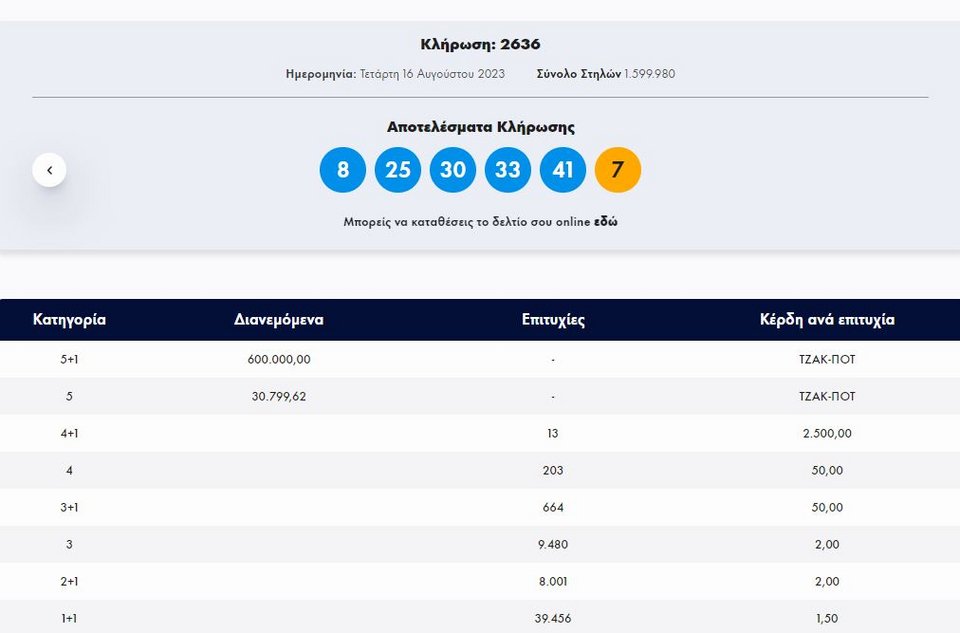
Task: Click the Κλήρωση: 2636 title
Action: 480,44
